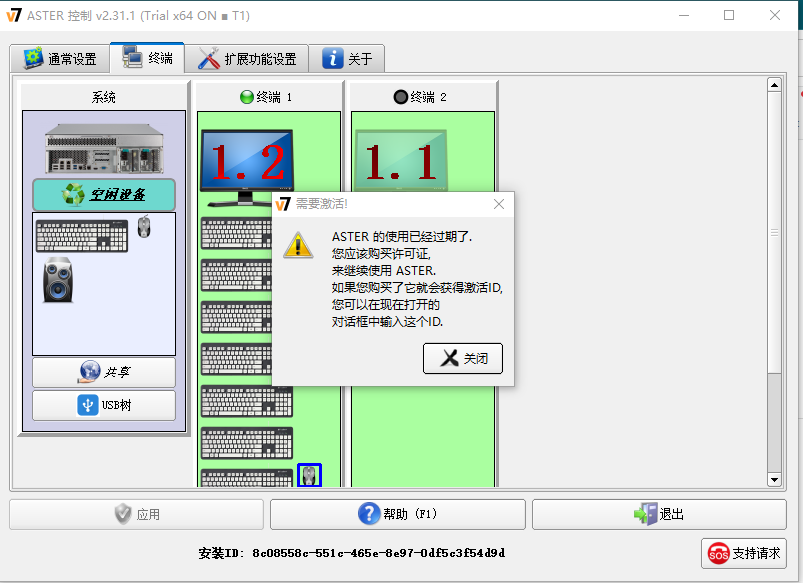Viewport: 803px width, 583px height.
Task: Open the USB树 button
Action: (x=104, y=405)
